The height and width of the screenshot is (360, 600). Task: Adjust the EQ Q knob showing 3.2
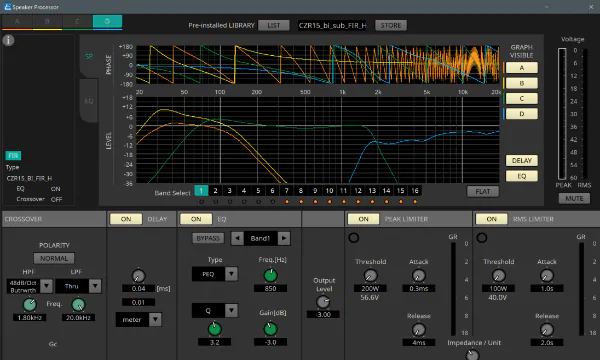point(214,329)
